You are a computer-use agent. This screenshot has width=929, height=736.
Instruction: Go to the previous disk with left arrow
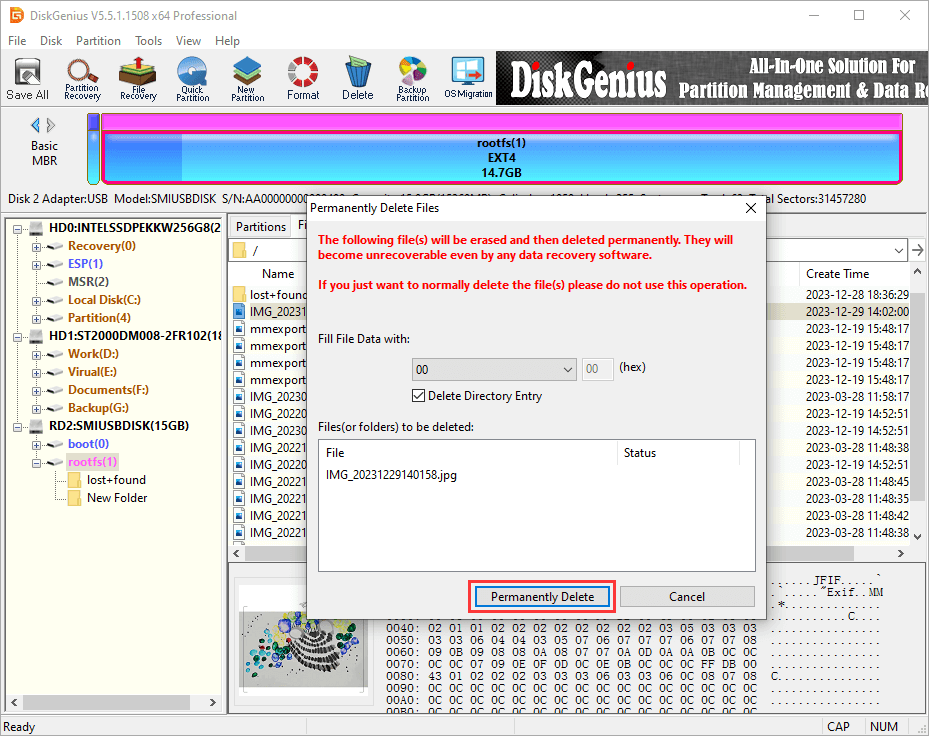click(36, 125)
